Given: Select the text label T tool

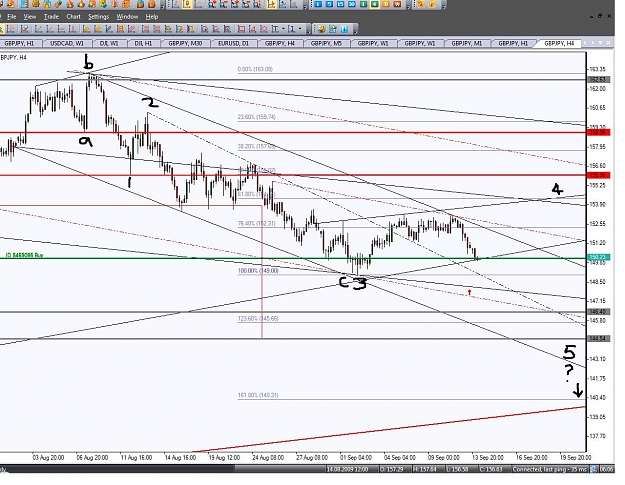Looking at the screenshot, I should [x=275, y=29].
